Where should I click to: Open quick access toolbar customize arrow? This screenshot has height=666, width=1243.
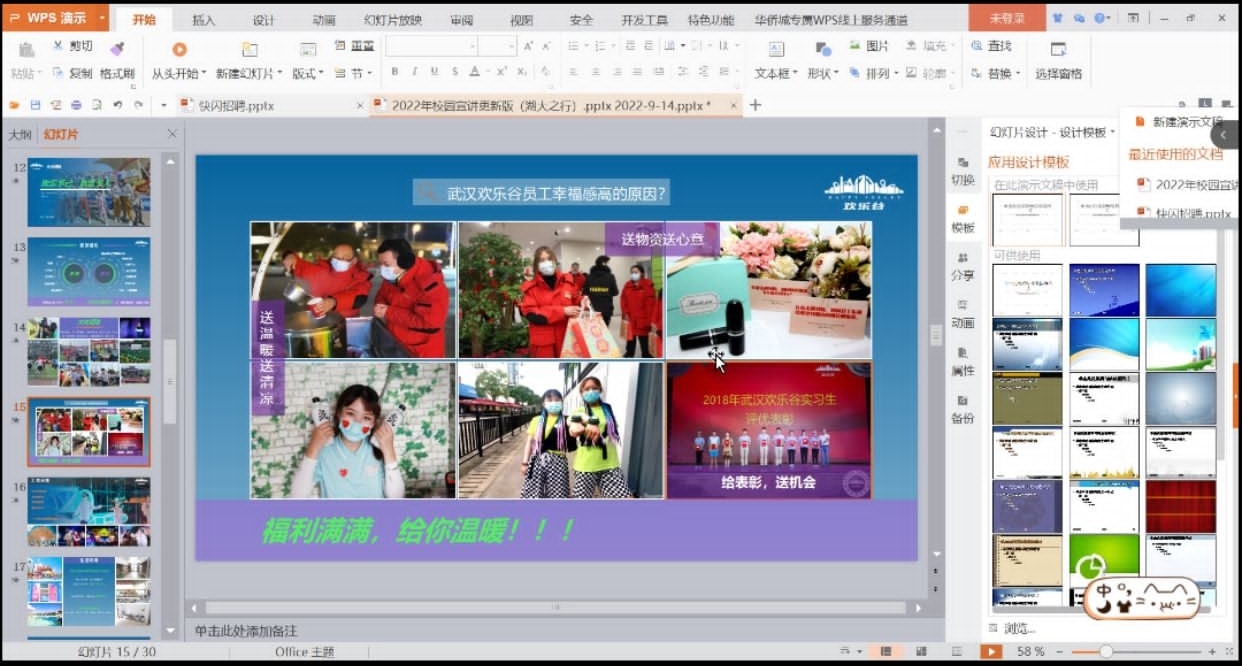[x=163, y=105]
